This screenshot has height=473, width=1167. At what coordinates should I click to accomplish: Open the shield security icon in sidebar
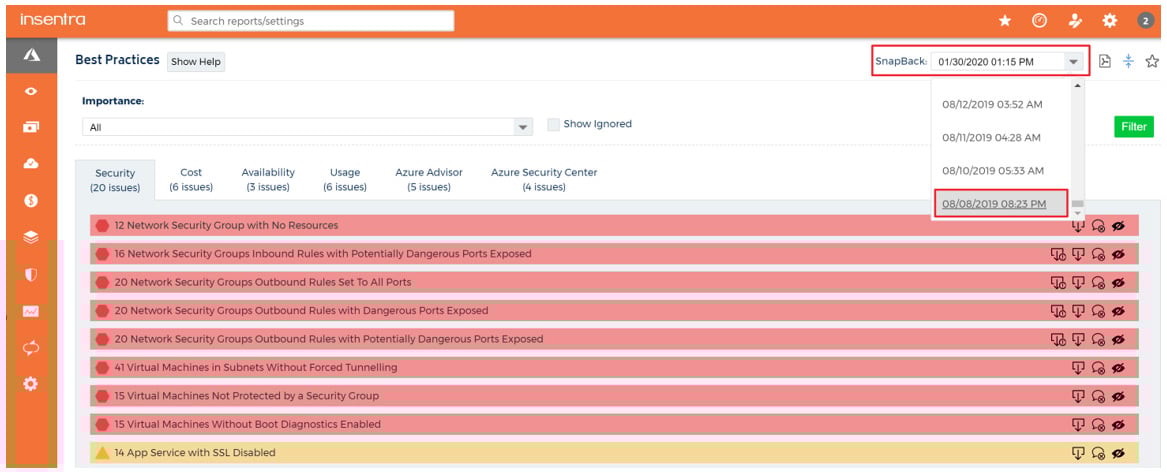30,273
